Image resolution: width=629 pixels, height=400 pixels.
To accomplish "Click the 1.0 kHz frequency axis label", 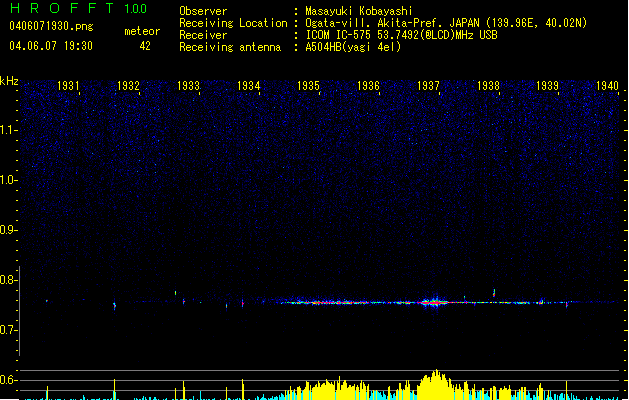I will tap(9, 180).
